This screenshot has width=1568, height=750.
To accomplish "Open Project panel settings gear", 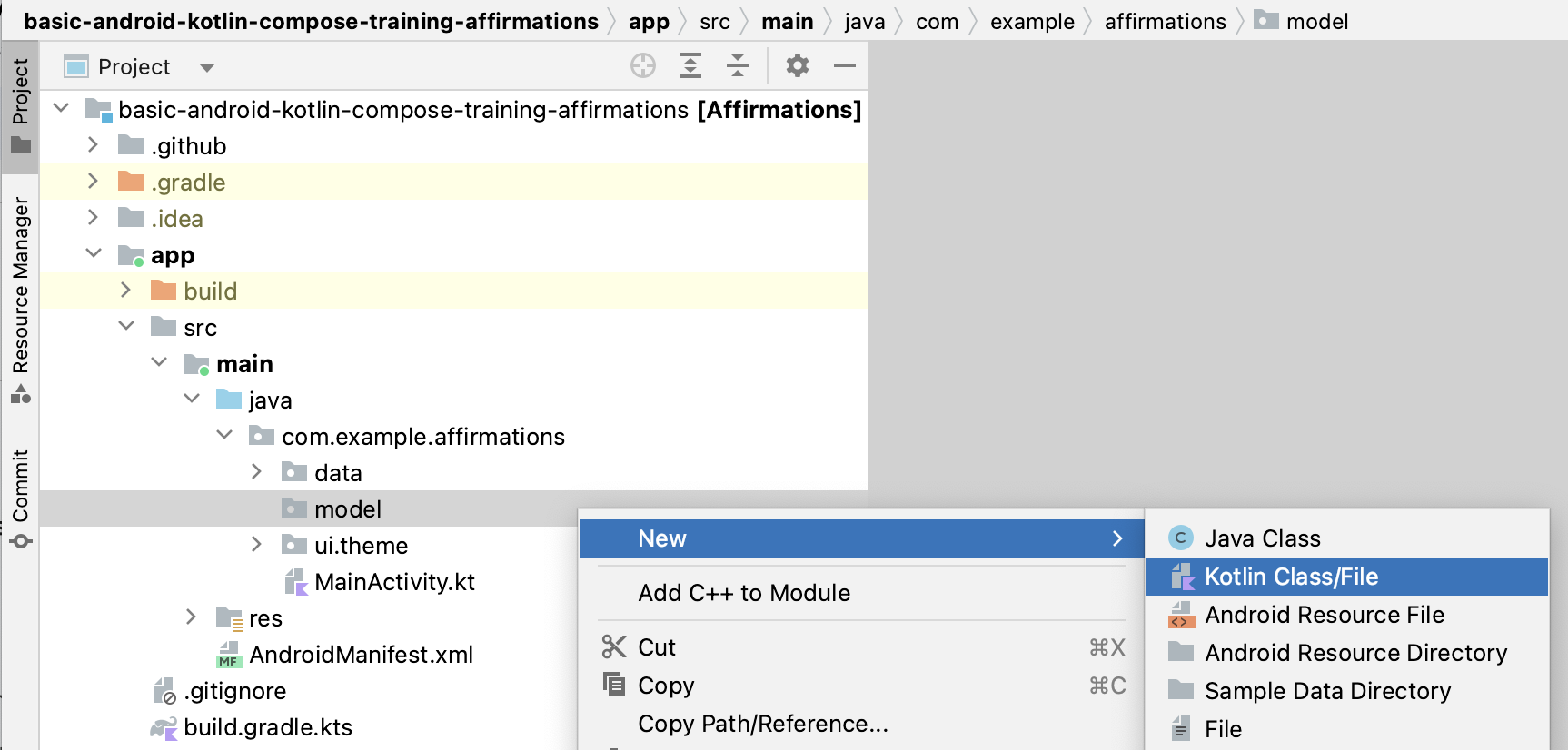I will [x=797, y=65].
